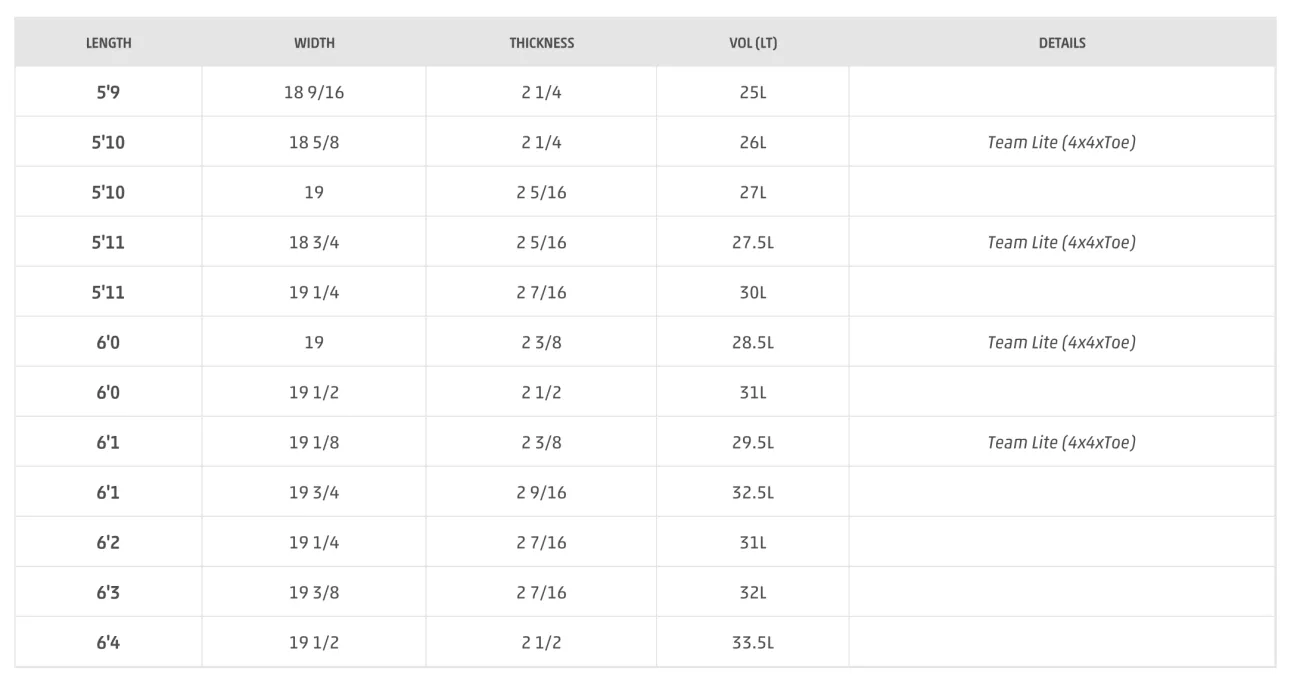Click the 2 9/16 thickness value

click(x=541, y=492)
